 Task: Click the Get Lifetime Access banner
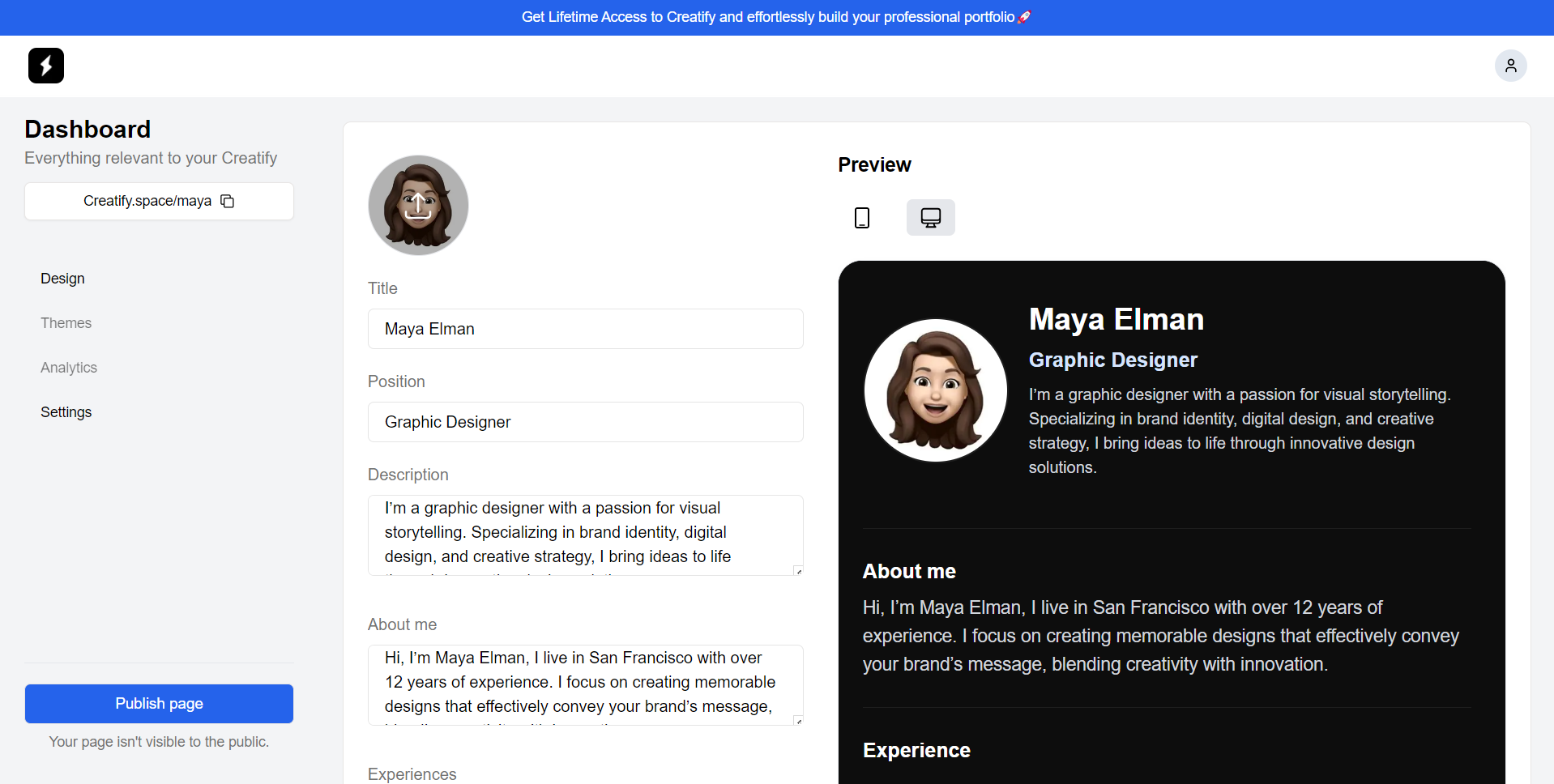(767, 17)
